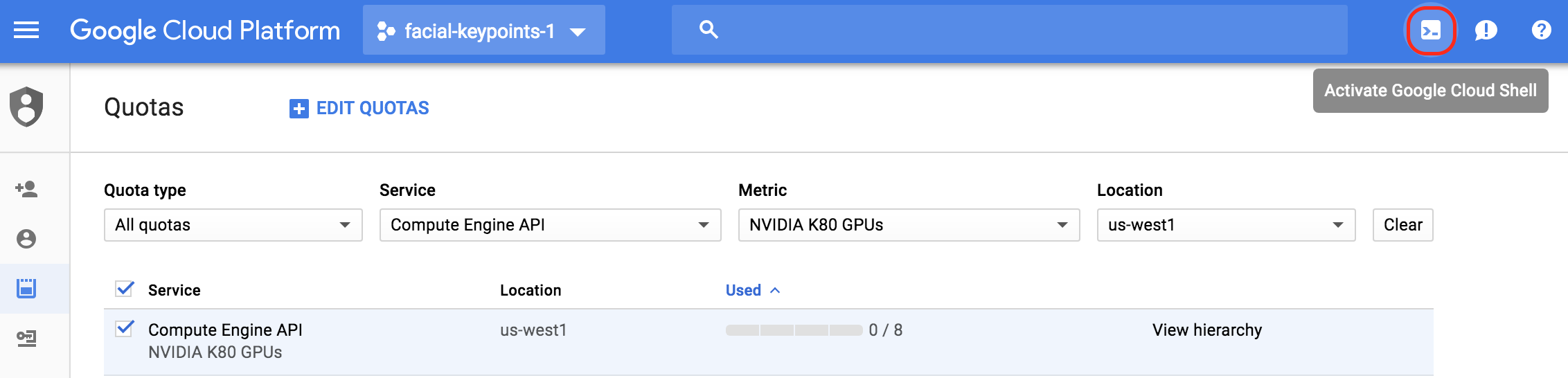
Task: Click the EDIT QUOTAS button
Action: coord(359,108)
